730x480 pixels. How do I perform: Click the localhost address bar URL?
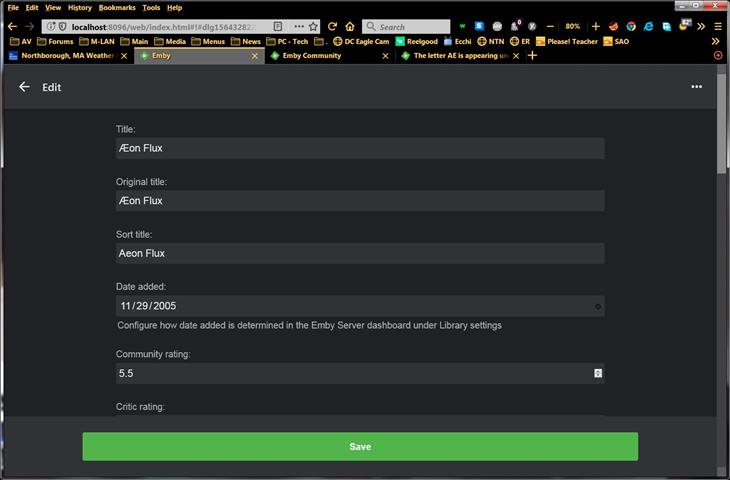coord(163,27)
